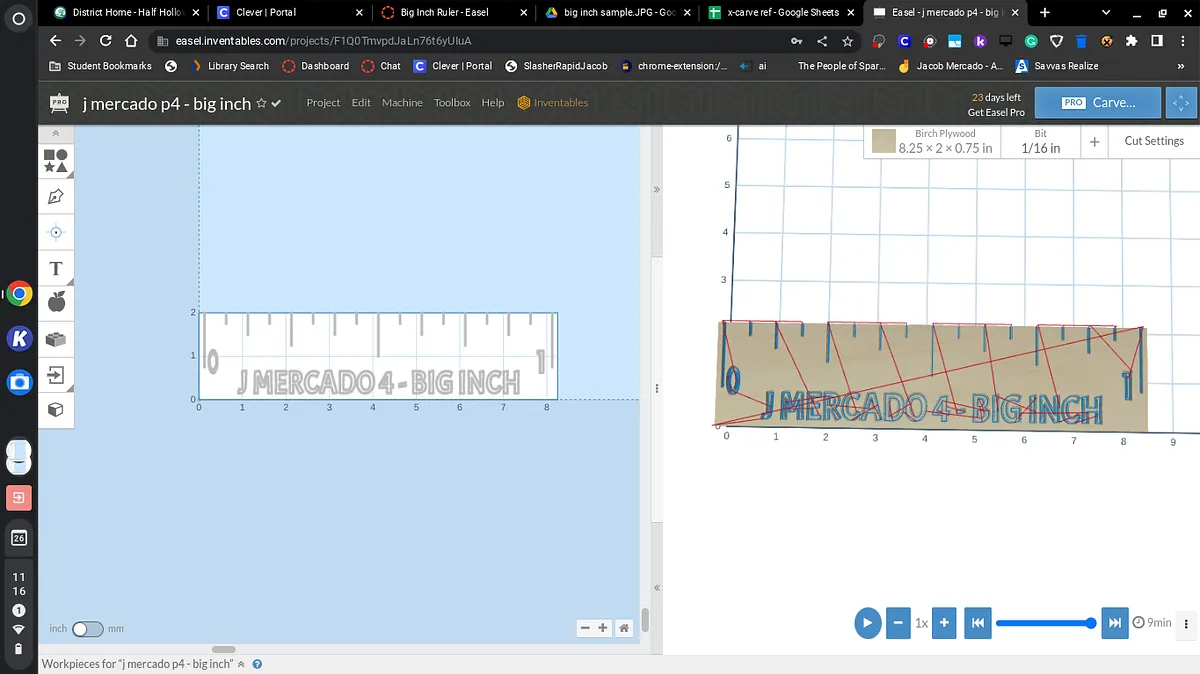The height and width of the screenshot is (674, 1200).
Task: Open the 3D cube icon
Action: tap(56, 409)
